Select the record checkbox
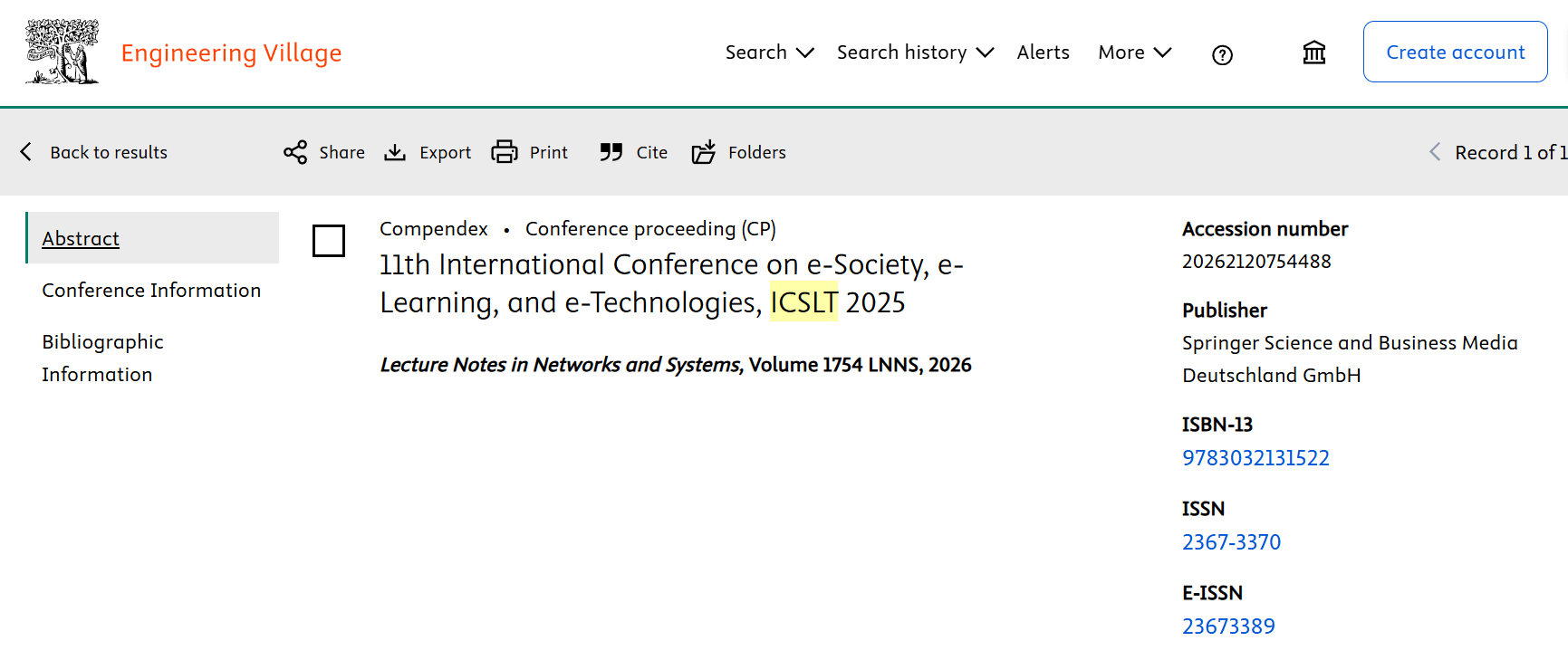1568x660 pixels. point(329,241)
